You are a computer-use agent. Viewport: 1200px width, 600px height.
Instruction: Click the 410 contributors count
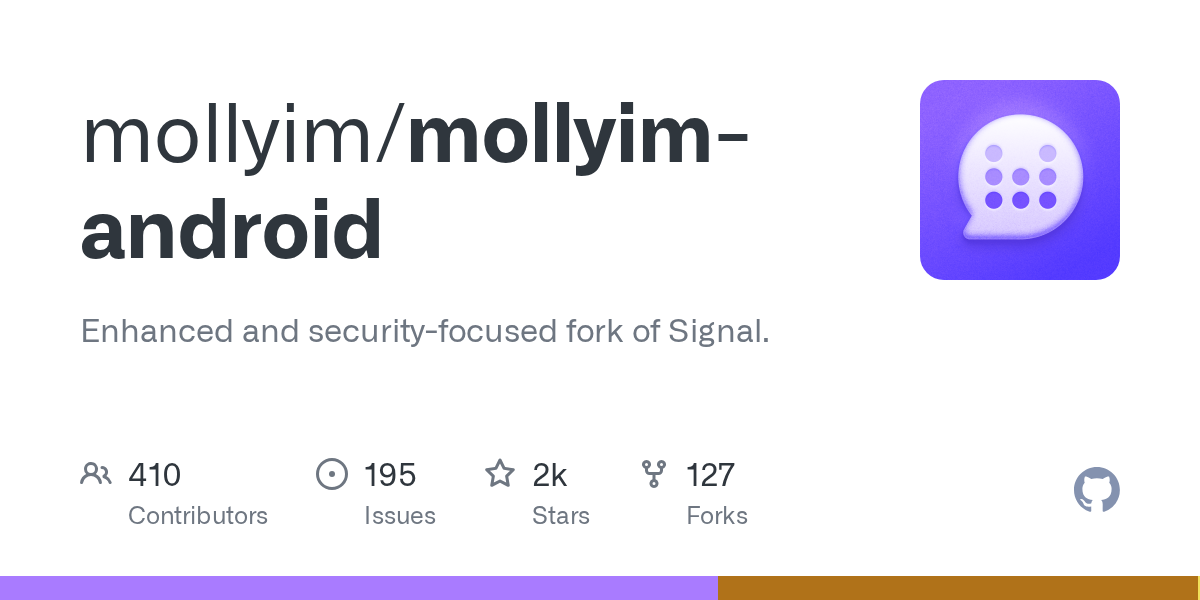click(x=154, y=475)
